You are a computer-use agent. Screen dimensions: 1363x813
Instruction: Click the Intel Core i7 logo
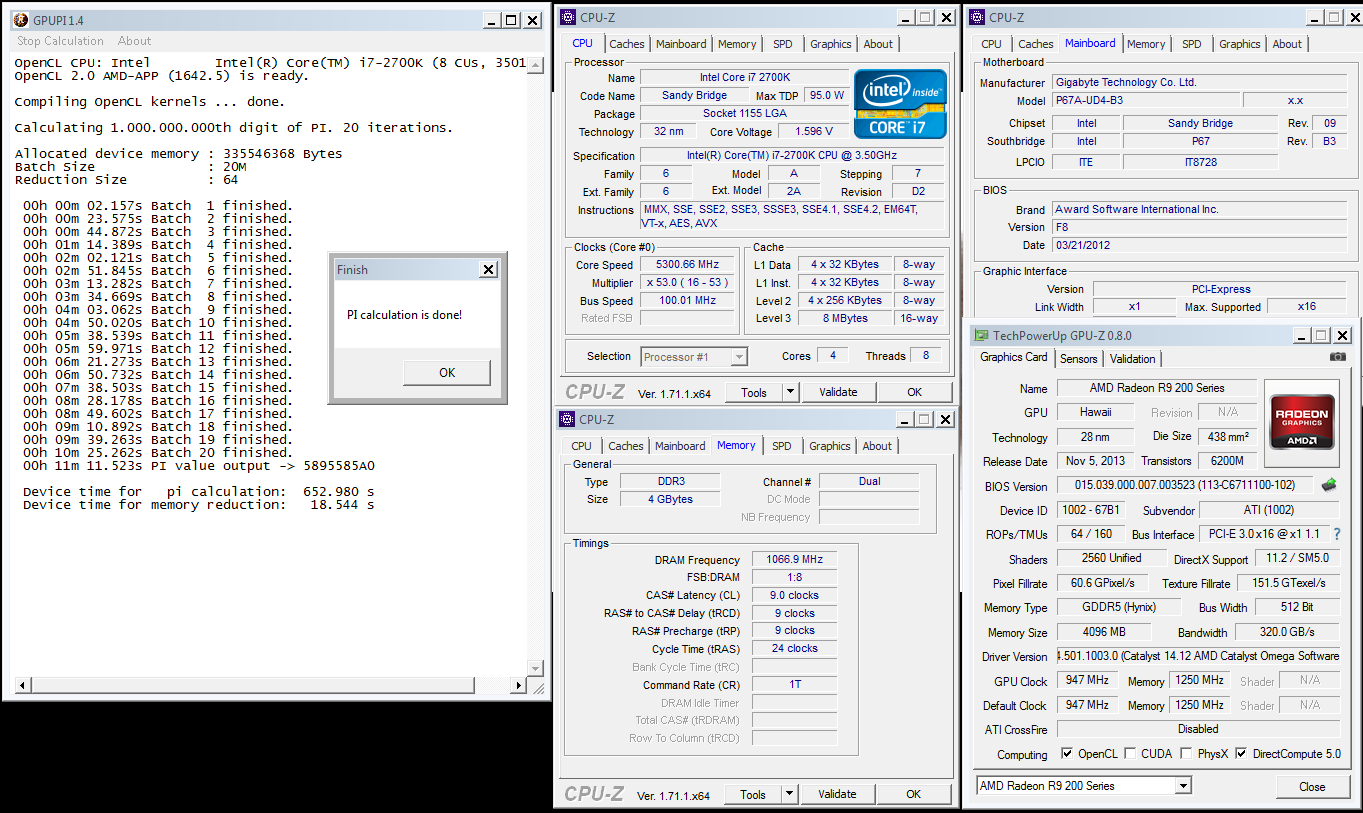click(x=900, y=104)
